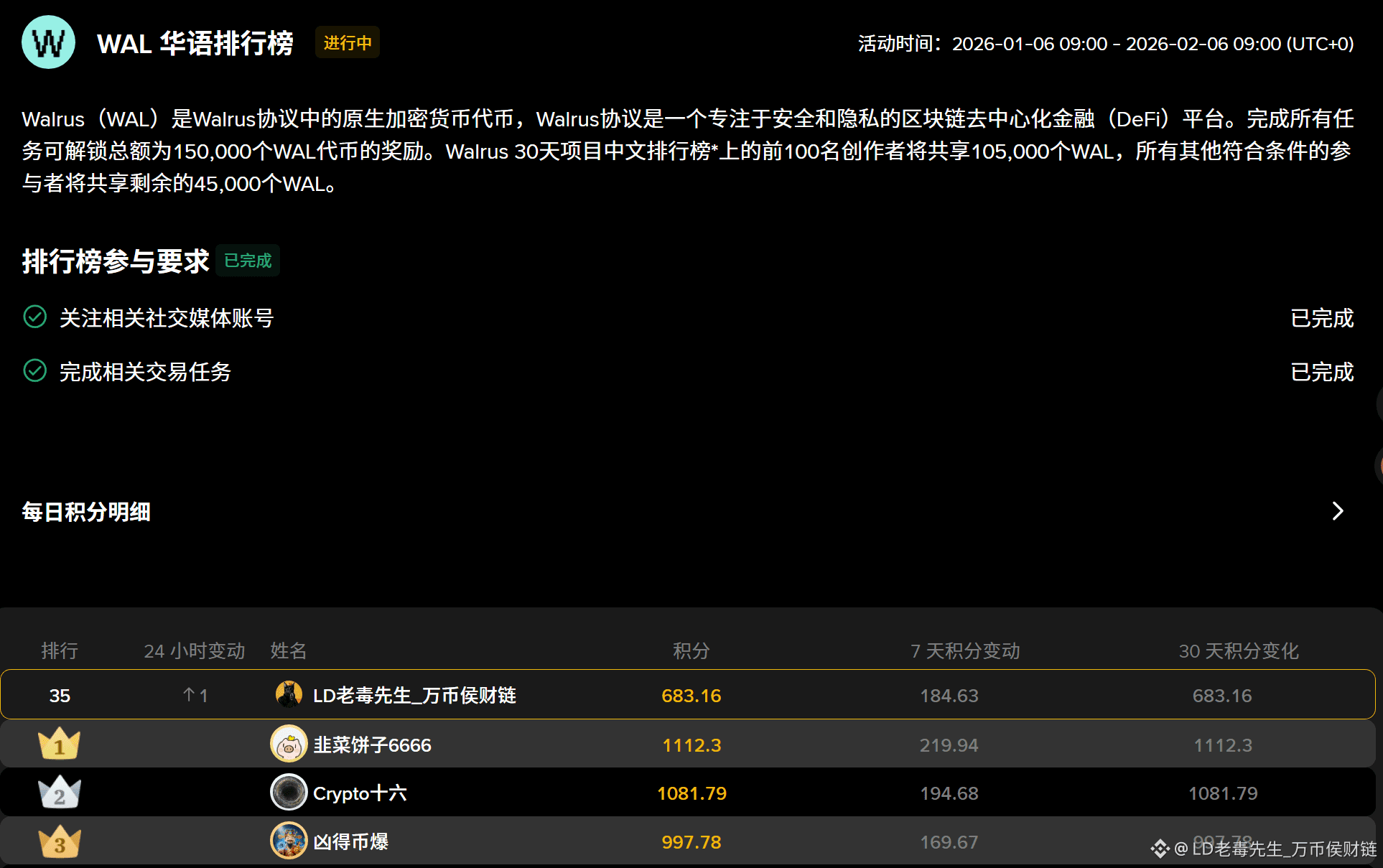Open the Crypto十六 username link
This screenshot has width=1383, height=868.
pyautogui.click(x=360, y=793)
